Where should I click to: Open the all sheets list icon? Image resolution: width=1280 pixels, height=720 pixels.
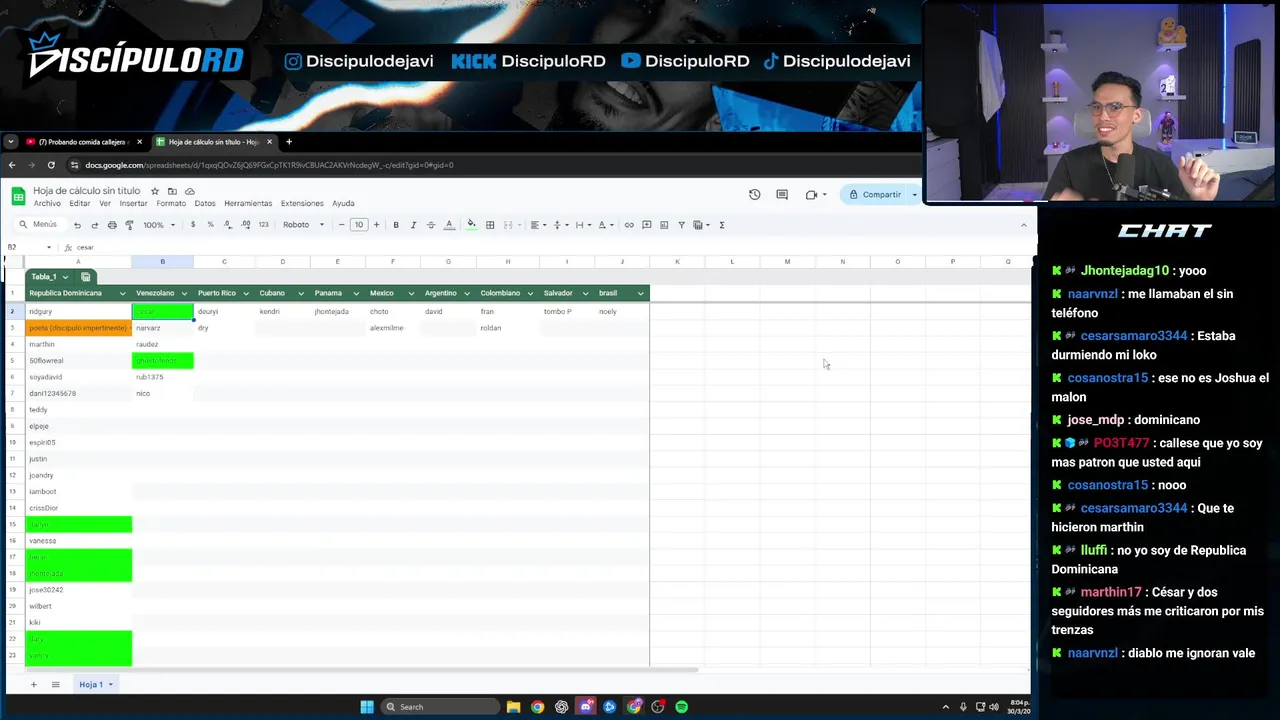(56, 685)
